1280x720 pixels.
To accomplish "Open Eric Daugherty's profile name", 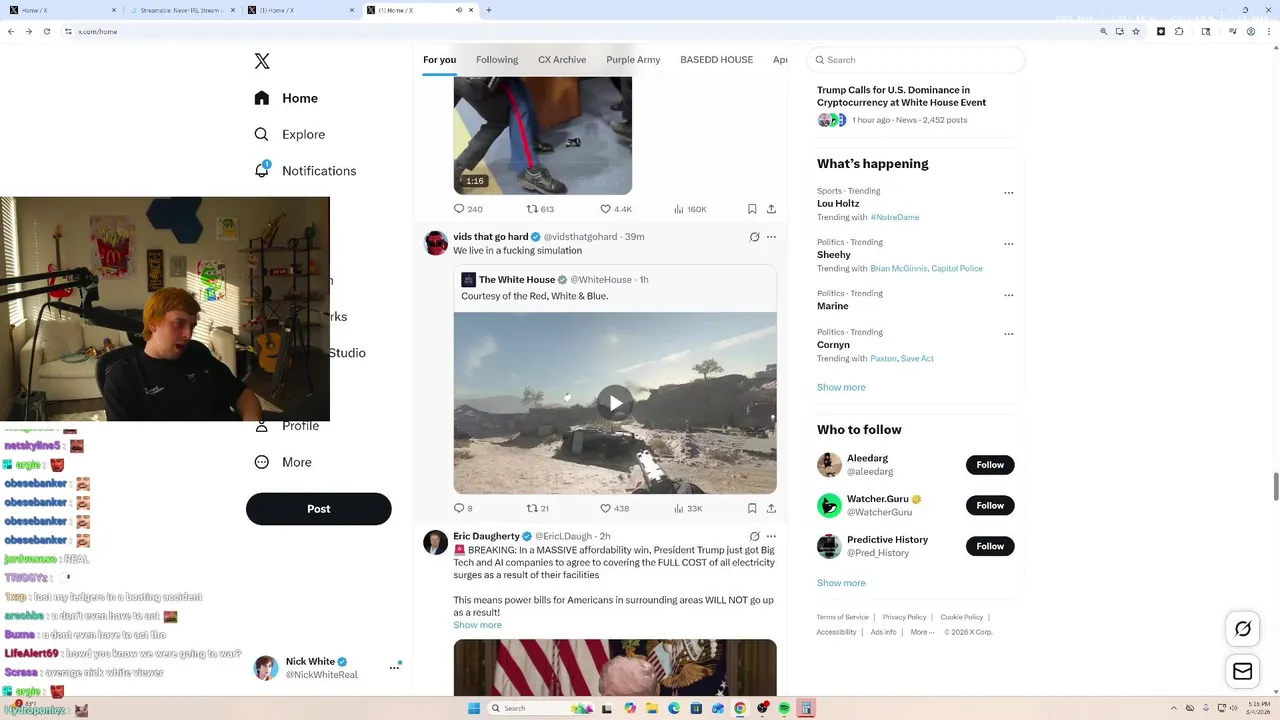I will tap(486, 536).
